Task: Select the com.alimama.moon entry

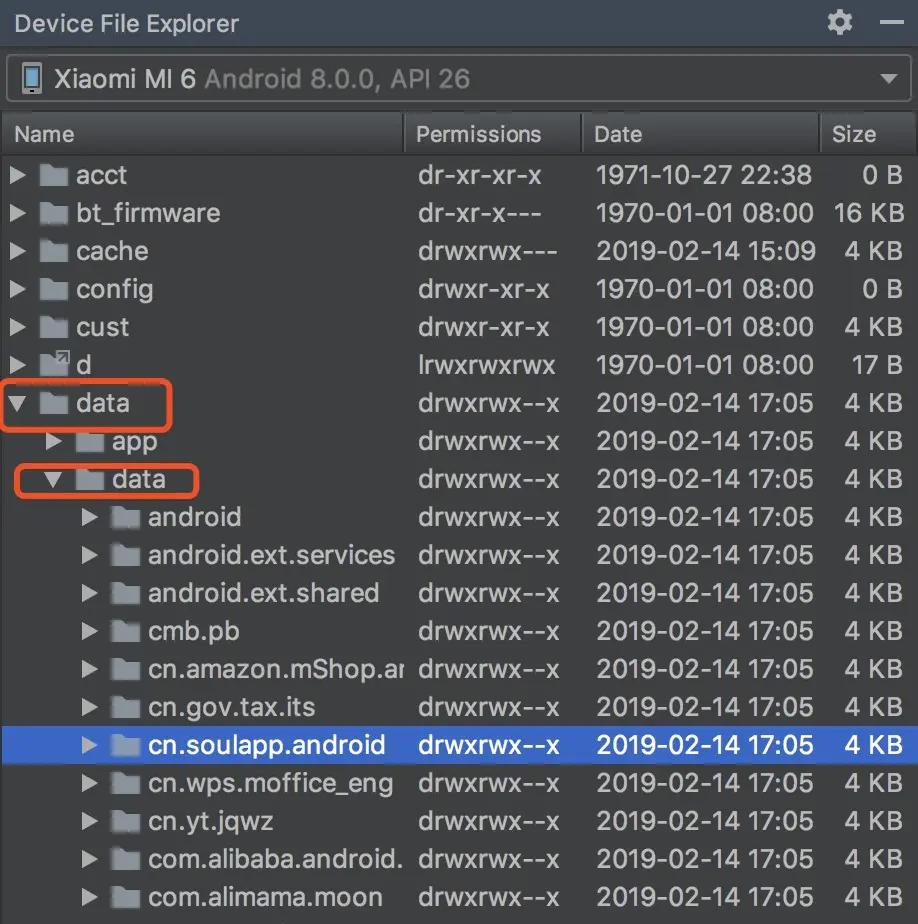Action: point(265,897)
